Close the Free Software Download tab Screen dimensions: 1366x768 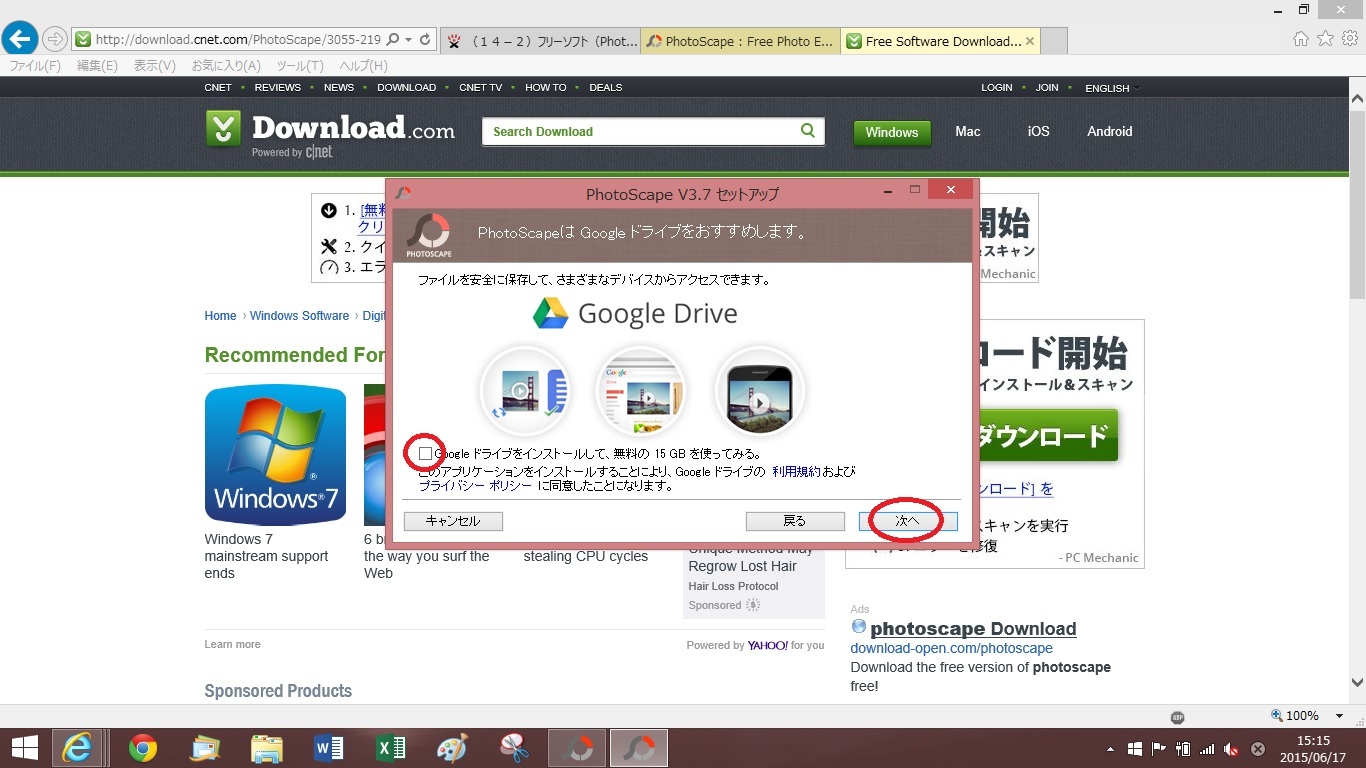click(x=1030, y=41)
